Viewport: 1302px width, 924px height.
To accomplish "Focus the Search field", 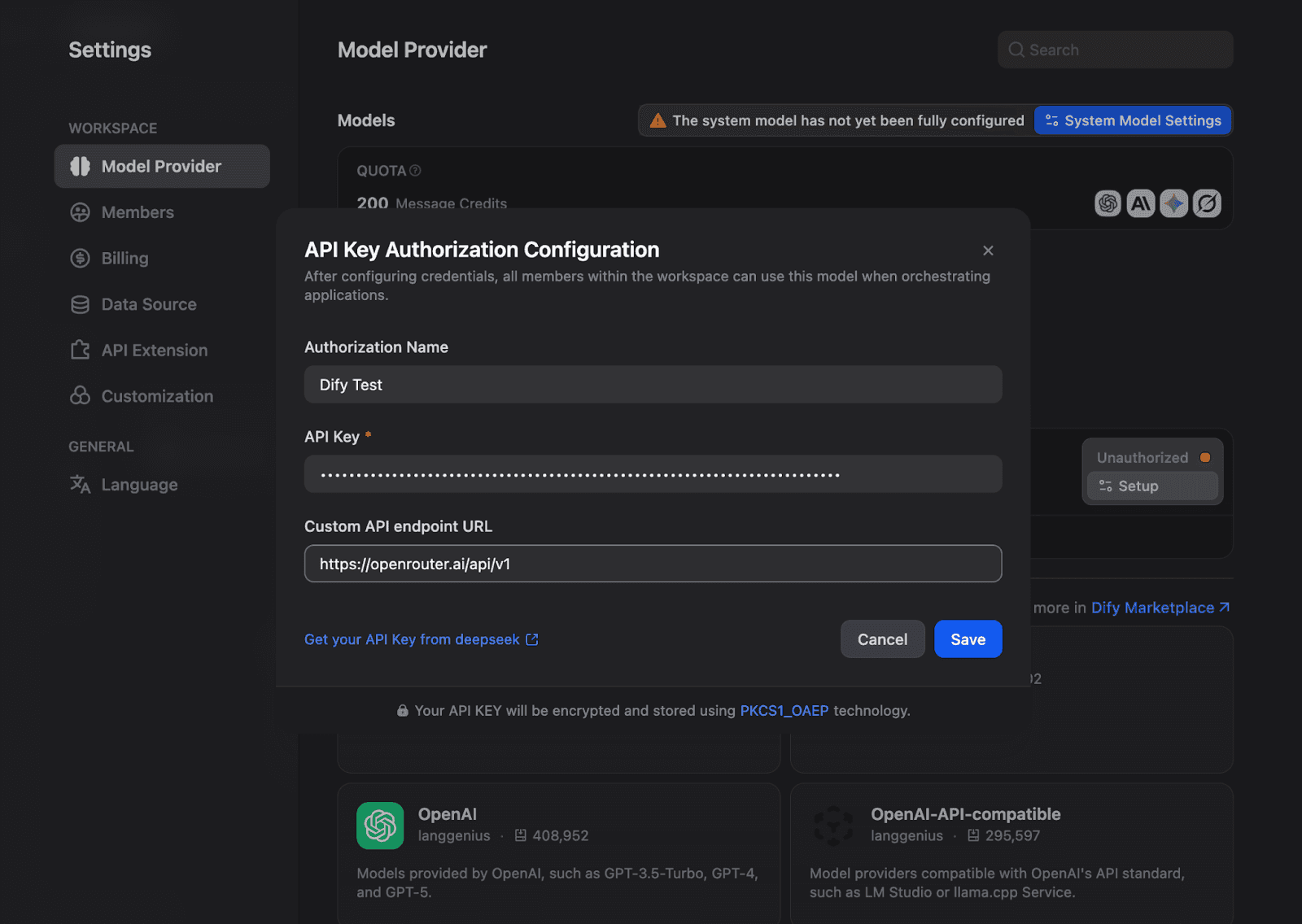I will pos(1115,50).
